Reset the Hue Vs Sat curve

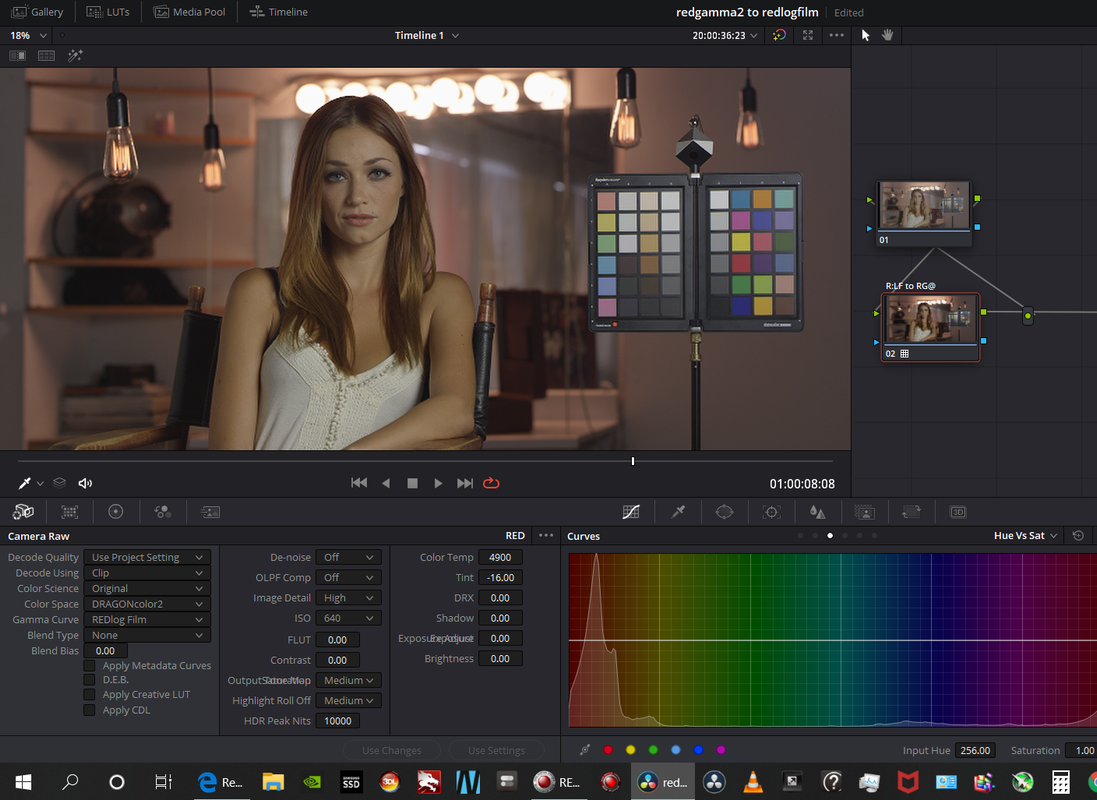tap(1078, 535)
